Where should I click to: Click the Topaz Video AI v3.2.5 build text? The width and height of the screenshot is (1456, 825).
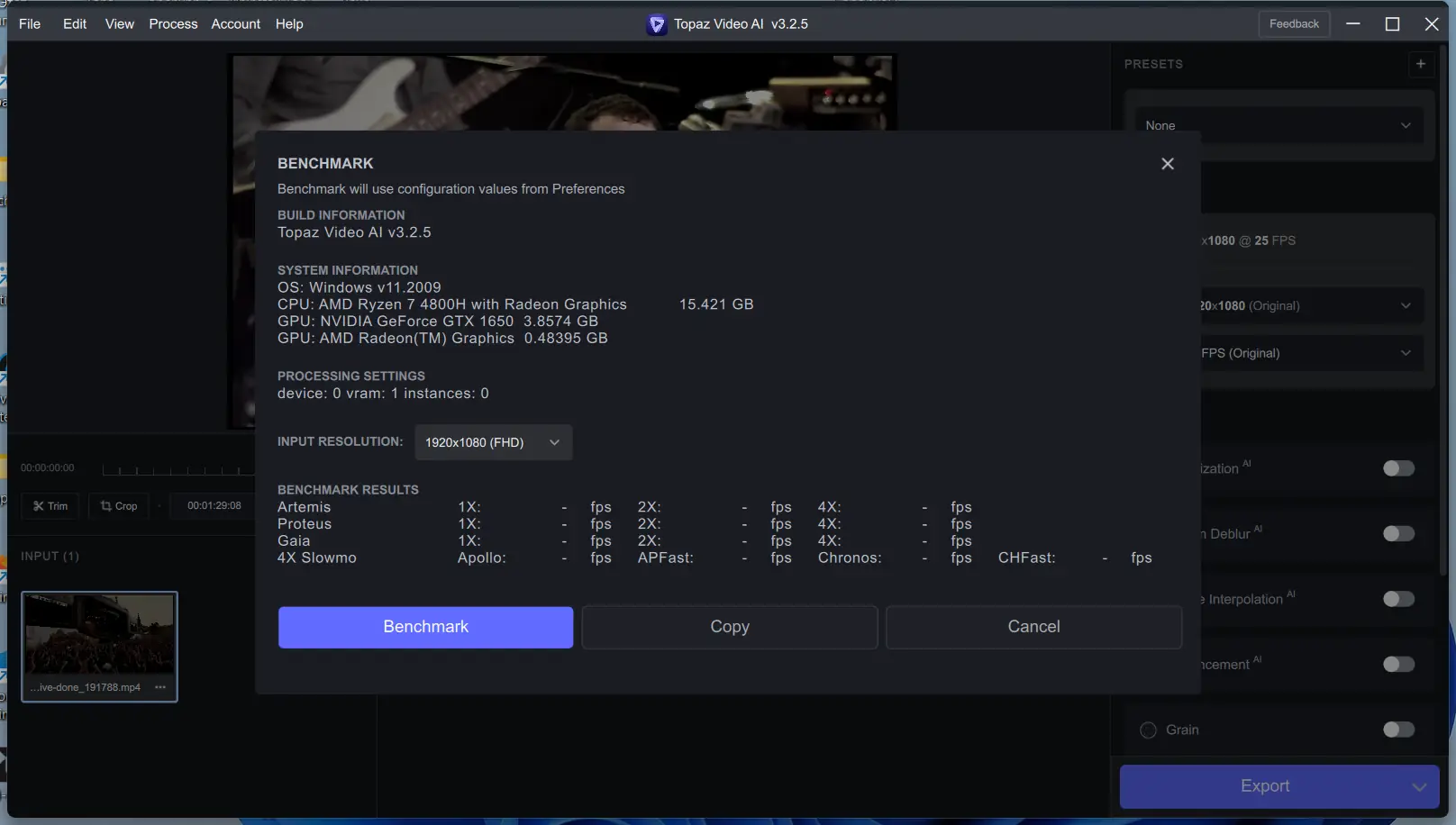click(354, 232)
